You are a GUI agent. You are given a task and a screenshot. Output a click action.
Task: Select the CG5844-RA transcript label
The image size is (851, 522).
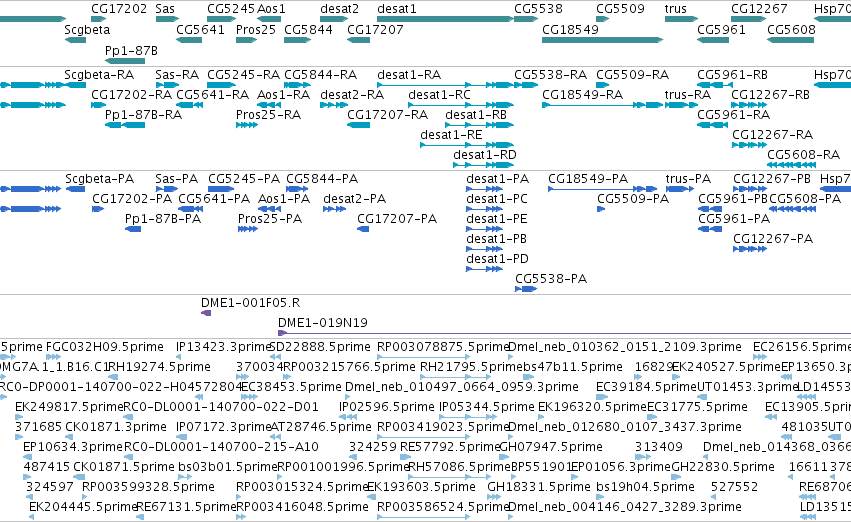point(320,74)
